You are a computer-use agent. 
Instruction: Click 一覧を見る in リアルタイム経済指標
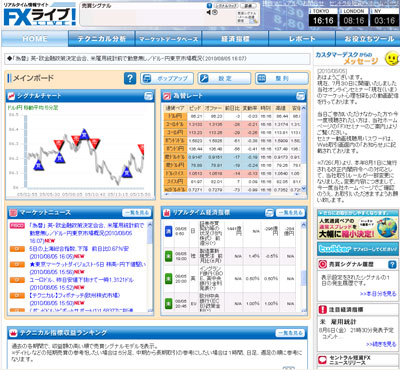[x=290, y=213]
